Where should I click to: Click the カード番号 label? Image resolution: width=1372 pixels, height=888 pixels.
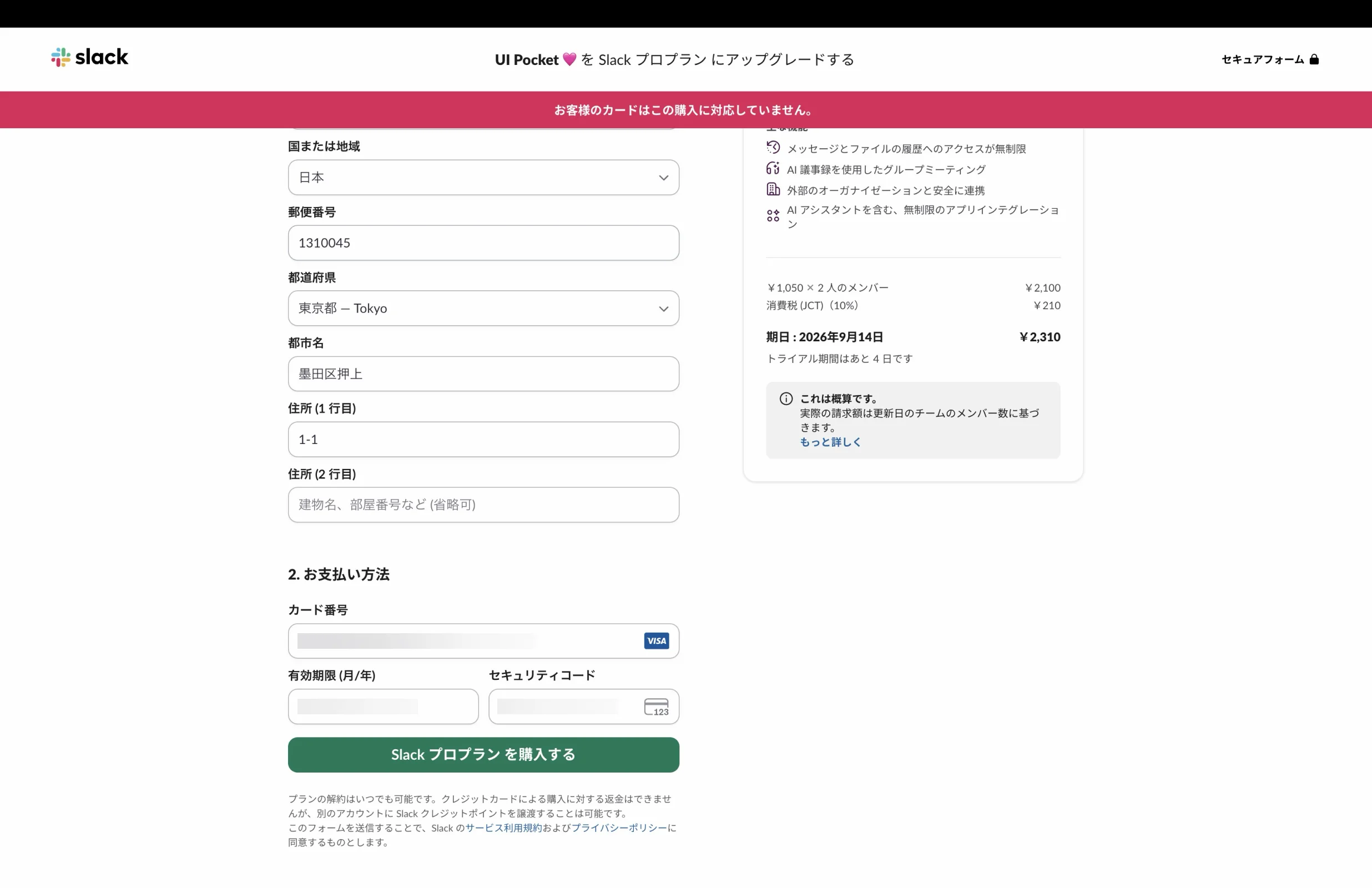pyautogui.click(x=317, y=610)
